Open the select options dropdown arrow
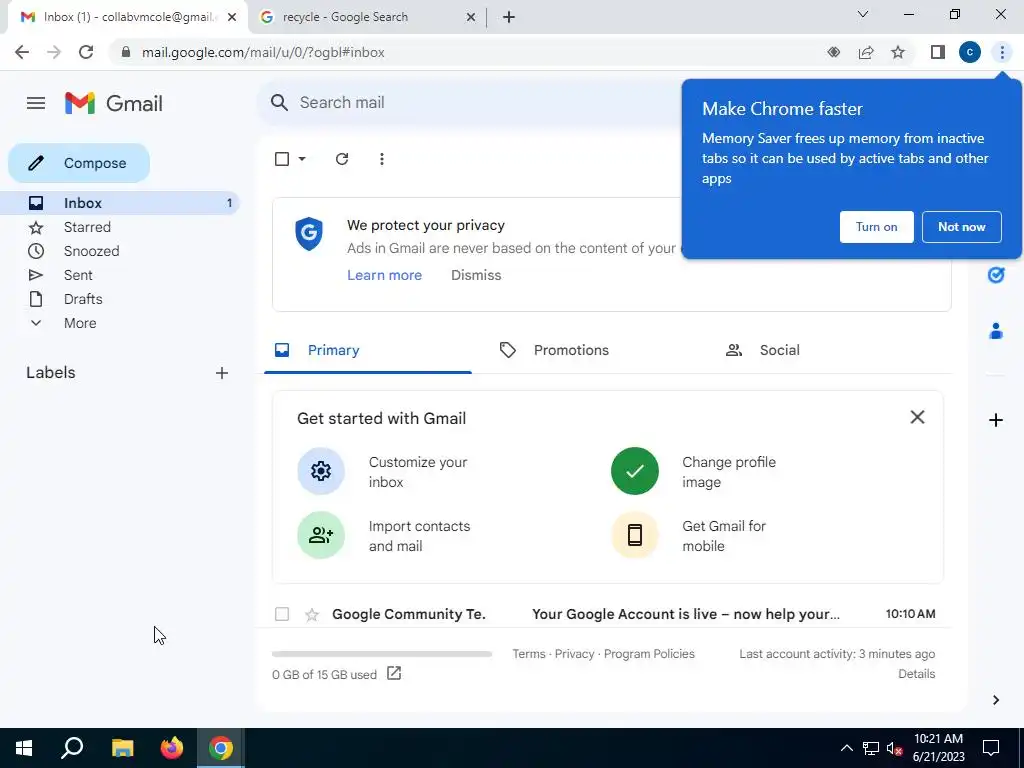 tap(302, 159)
